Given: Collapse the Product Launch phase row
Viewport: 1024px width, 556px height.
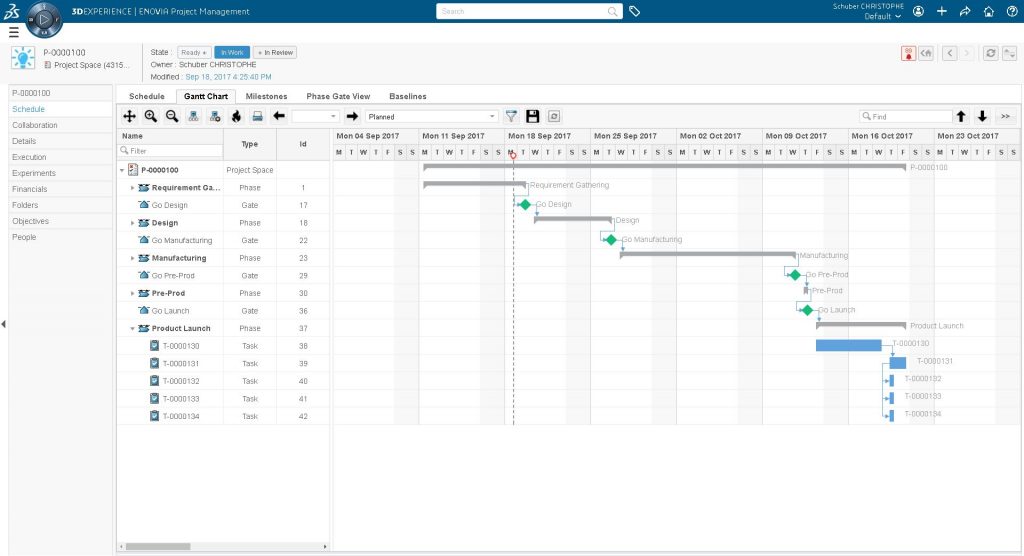Looking at the screenshot, I should [x=133, y=329].
